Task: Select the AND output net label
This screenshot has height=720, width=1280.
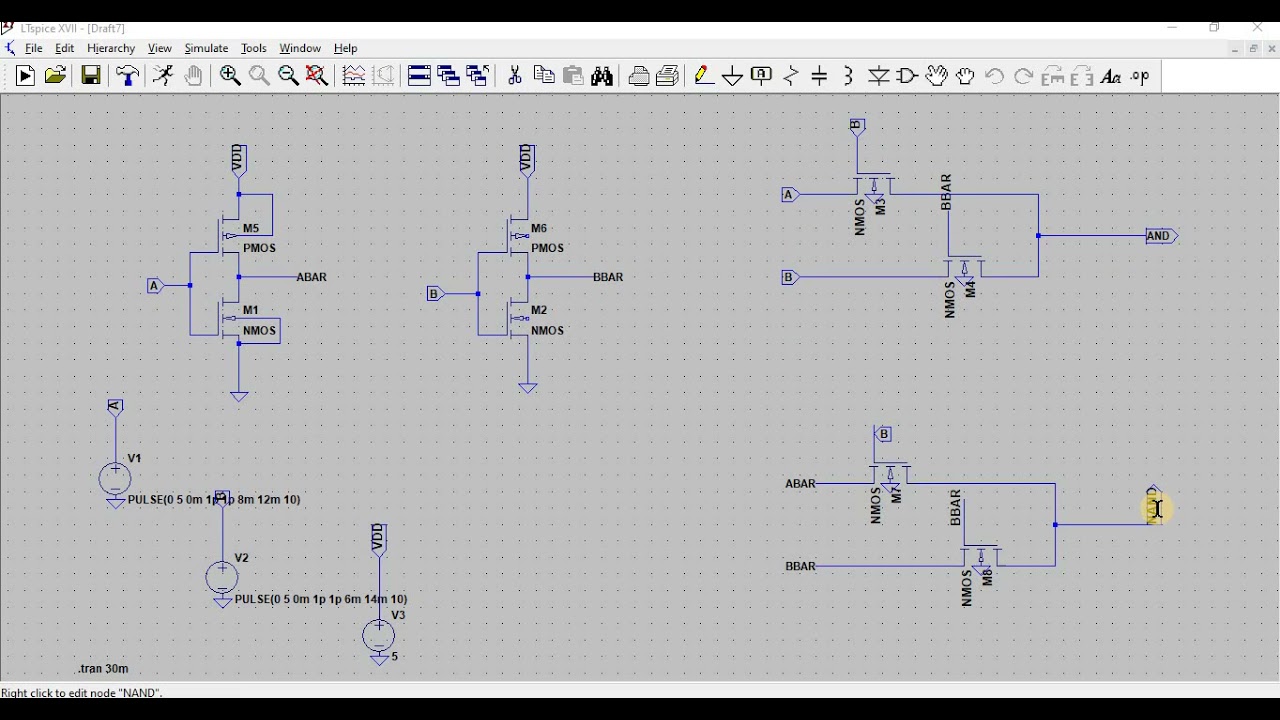Action: click(x=1161, y=237)
